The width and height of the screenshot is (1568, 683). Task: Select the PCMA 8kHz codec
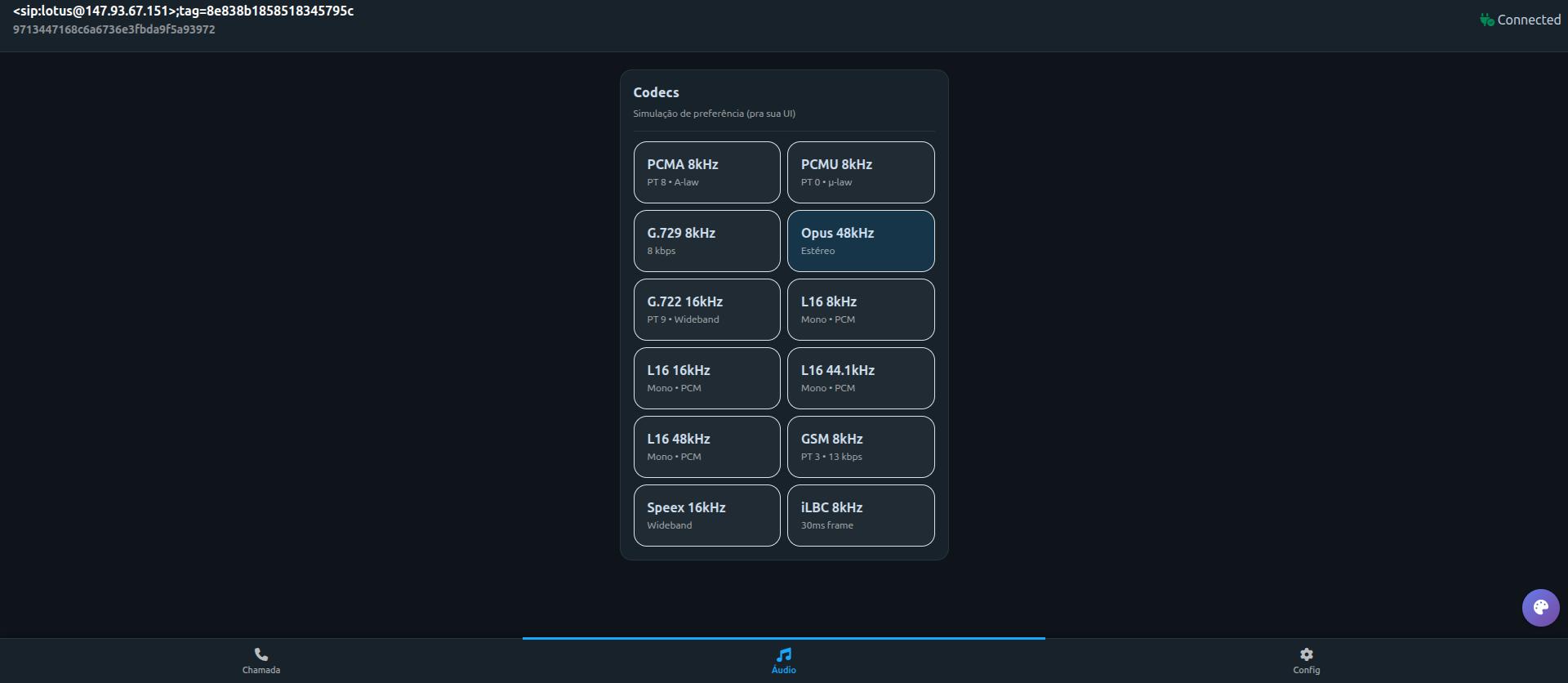pyautogui.click(x=706, y=172)
